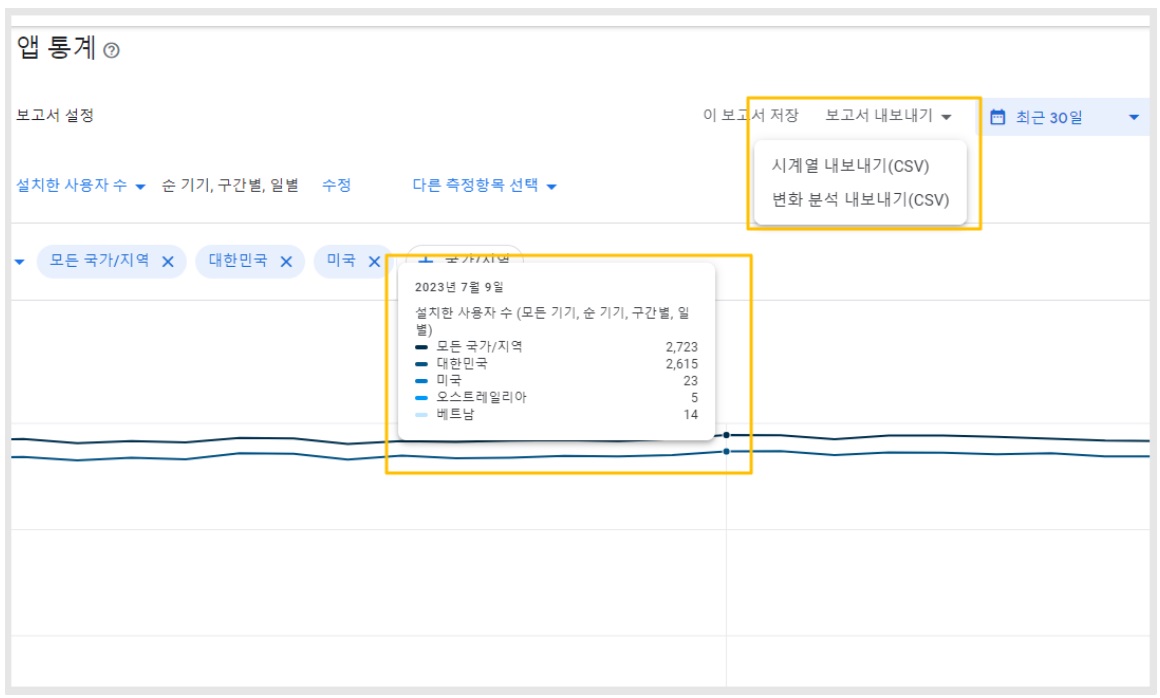The height and width of the screenshot is (698, 1160).
Task: Click the 순 기기, 구간별, 일별 text
Action: click(x=230, y=185)
